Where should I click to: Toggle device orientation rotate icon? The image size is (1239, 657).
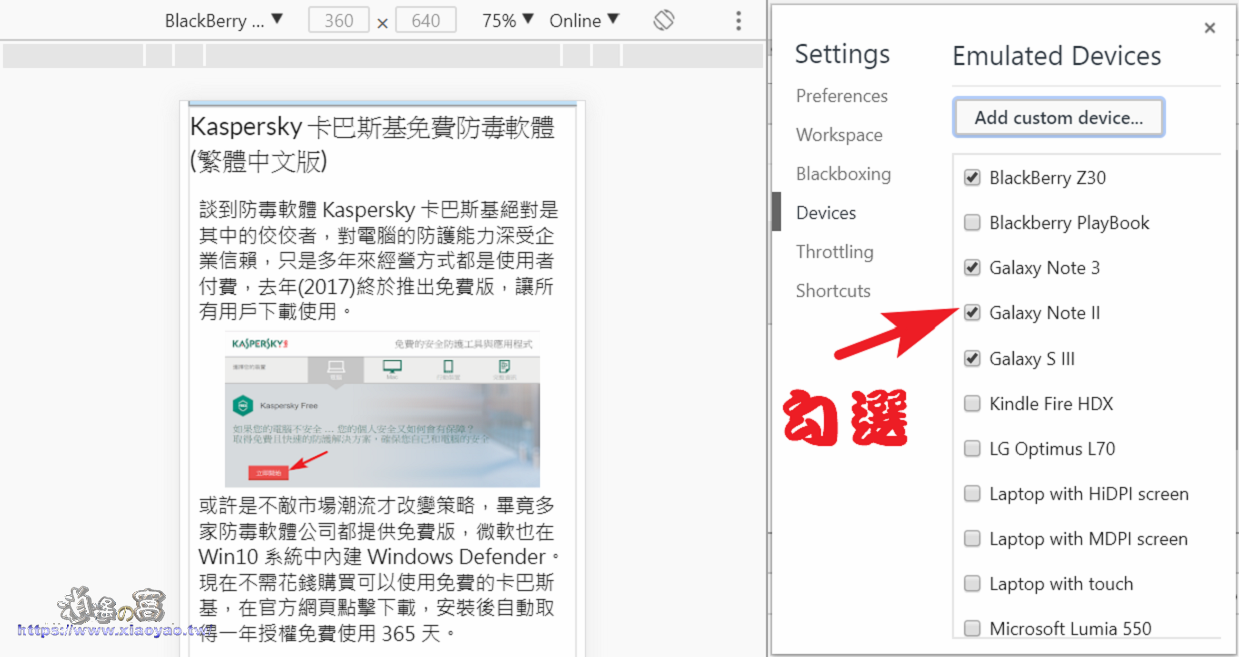pyautogui.click(x=664, y=21)
